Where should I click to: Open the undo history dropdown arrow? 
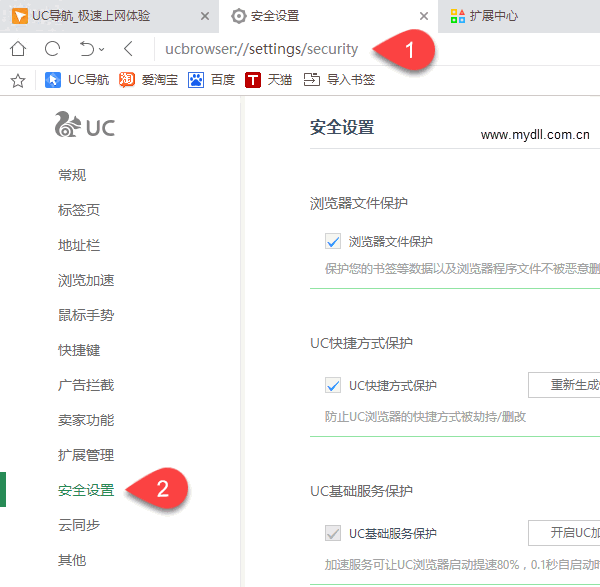click(101, 49)
